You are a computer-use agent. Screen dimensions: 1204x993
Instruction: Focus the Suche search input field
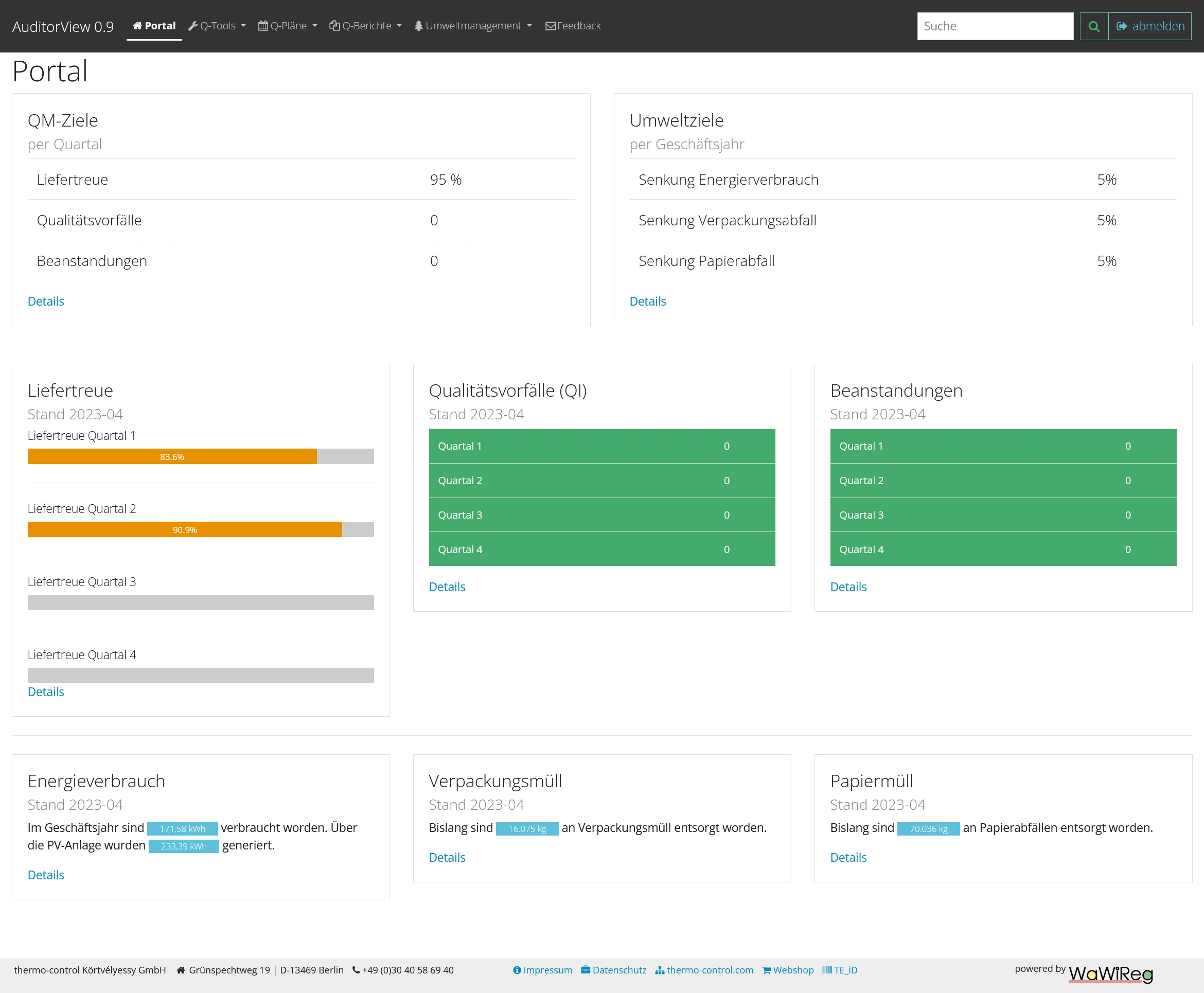click(x=995, y=26)
